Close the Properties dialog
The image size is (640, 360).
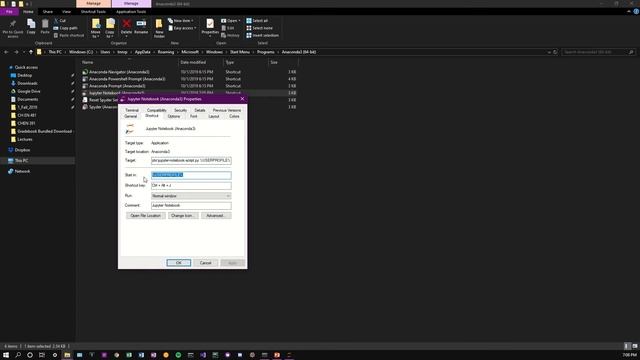click(x=242, y=99)
